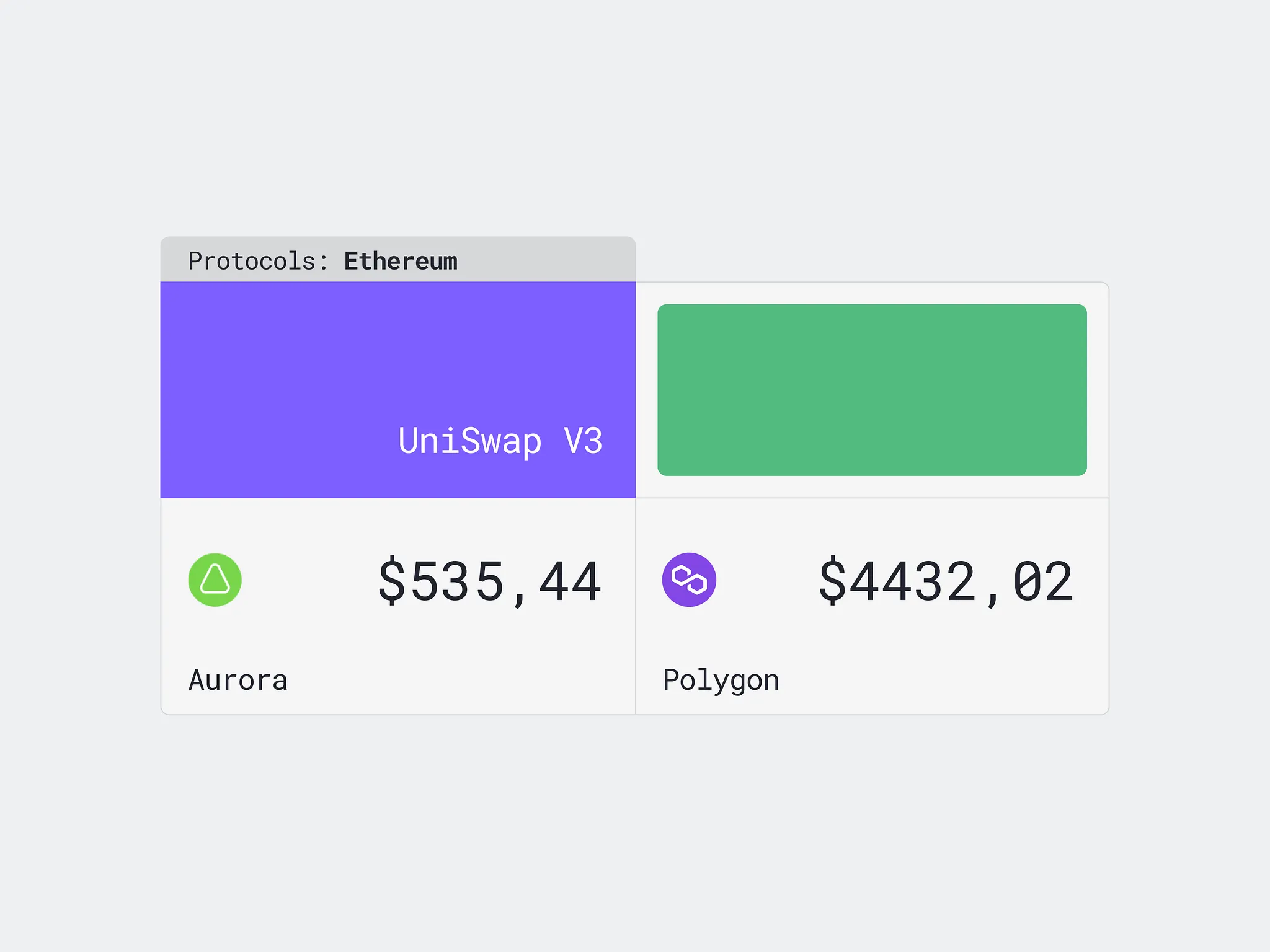Click the dollar sign in Aurora balance
Image resolution: width=1270 pixels, height=952 pixels.
391,581
